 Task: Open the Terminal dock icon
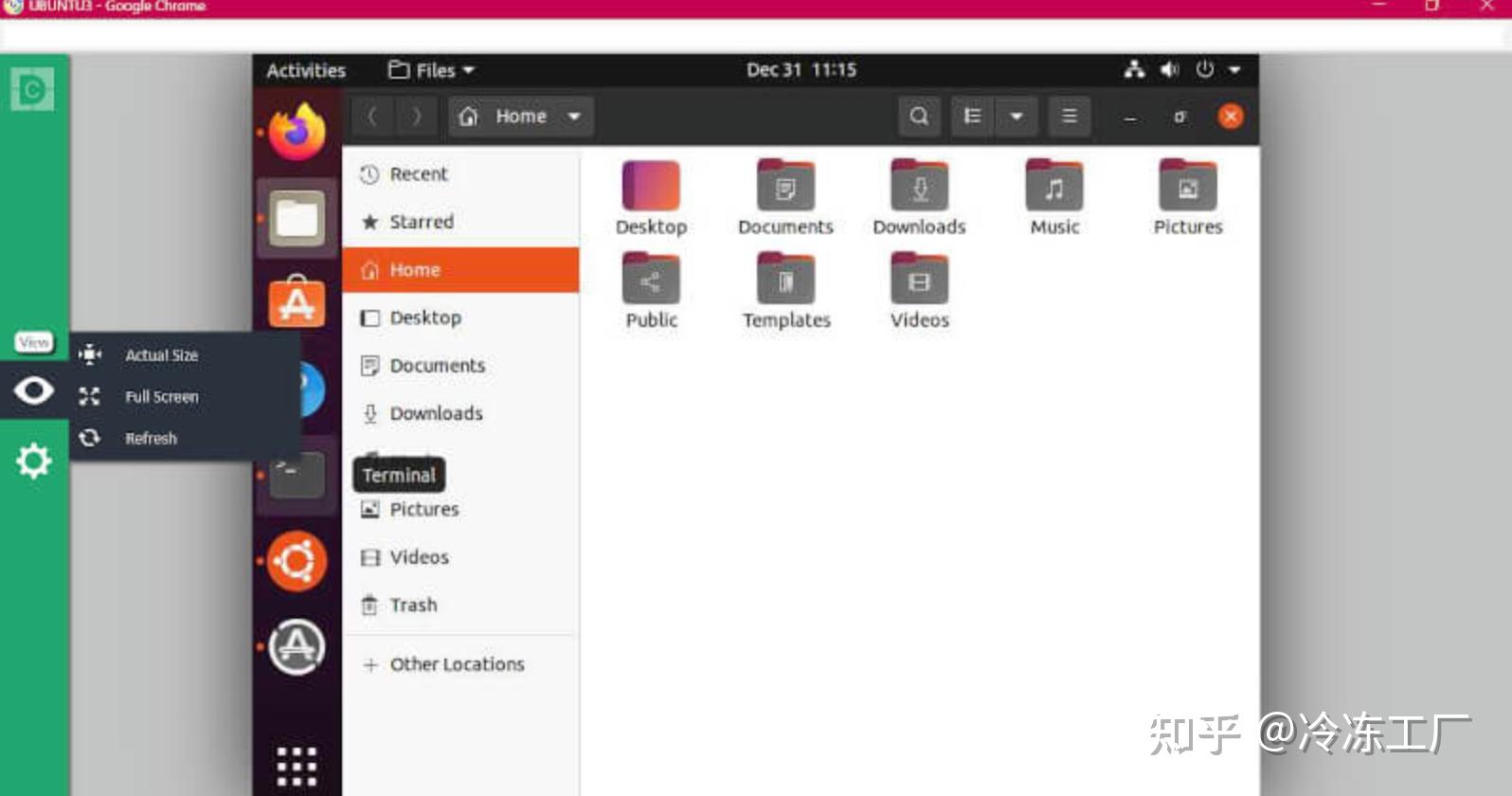pos(297,475)
